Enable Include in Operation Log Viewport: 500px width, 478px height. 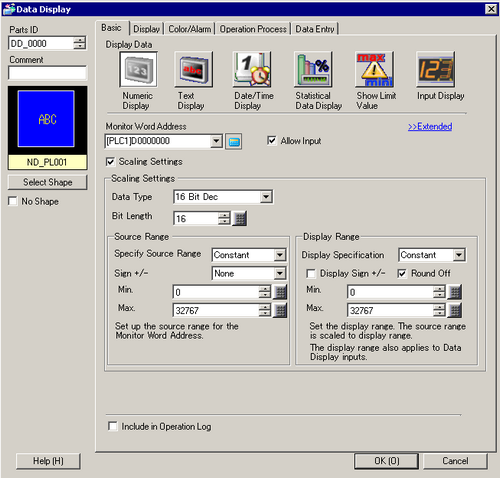click(x=113, y=426)
